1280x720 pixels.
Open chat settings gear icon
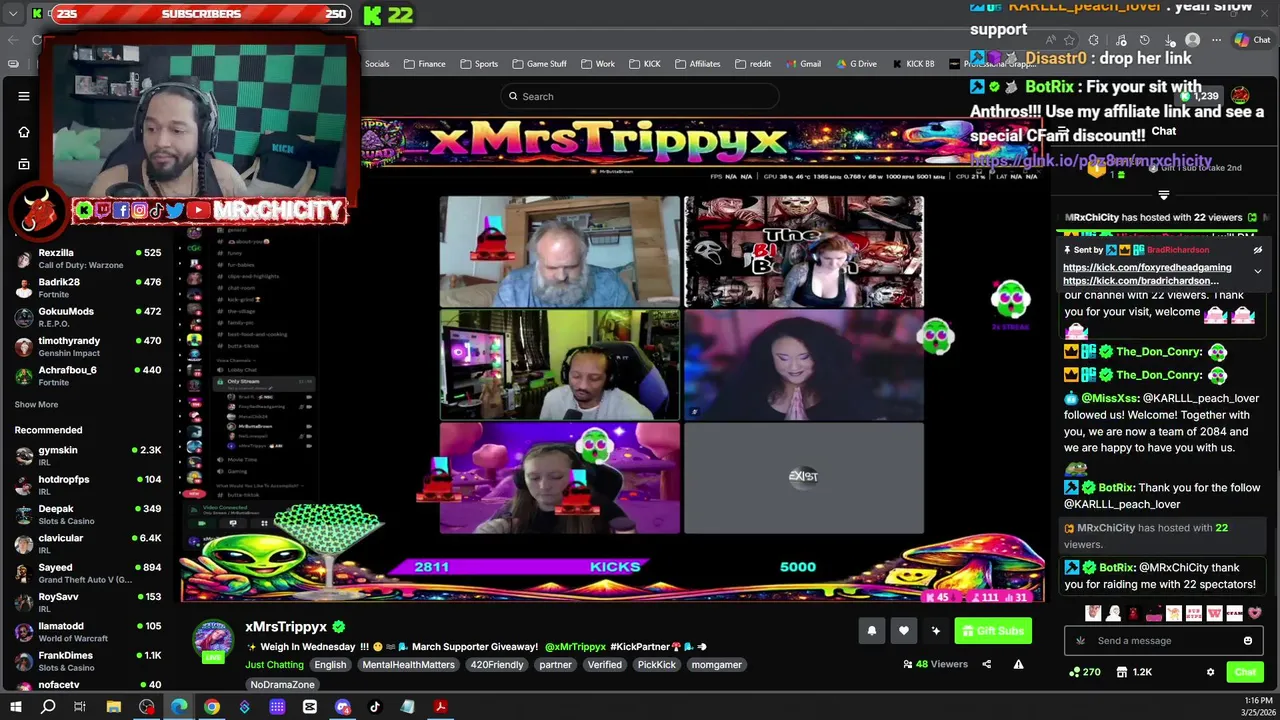[1210, 672]
